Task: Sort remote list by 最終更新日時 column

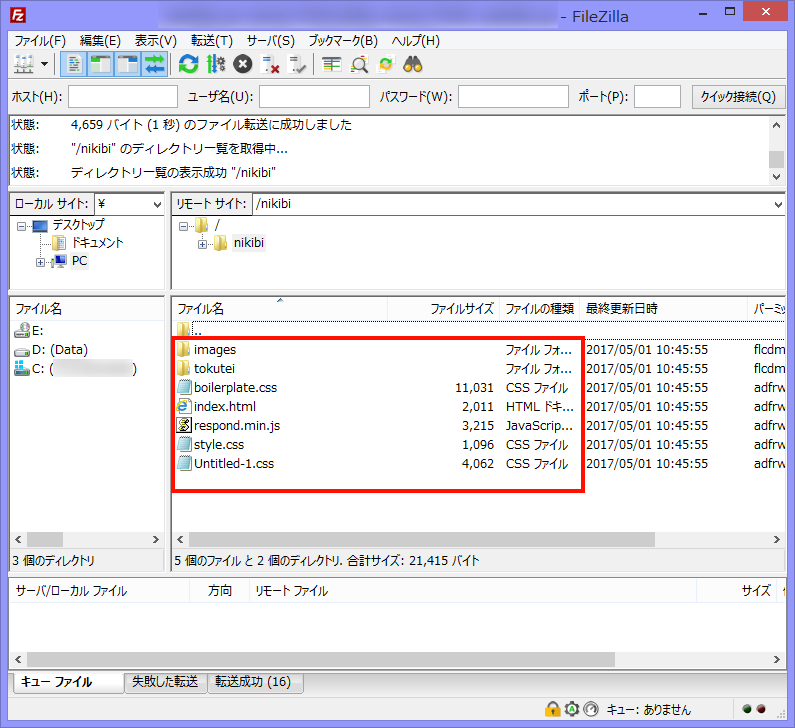Action: (x=663, y=309)
